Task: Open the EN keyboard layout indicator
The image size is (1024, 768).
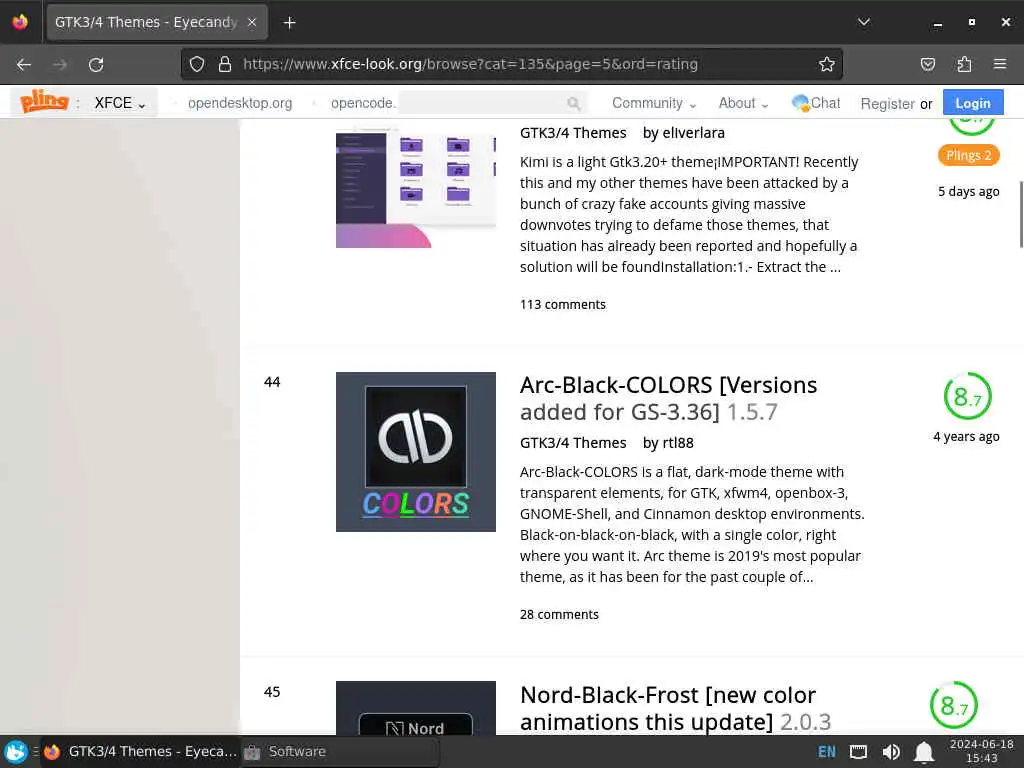Action: [827, 752]
